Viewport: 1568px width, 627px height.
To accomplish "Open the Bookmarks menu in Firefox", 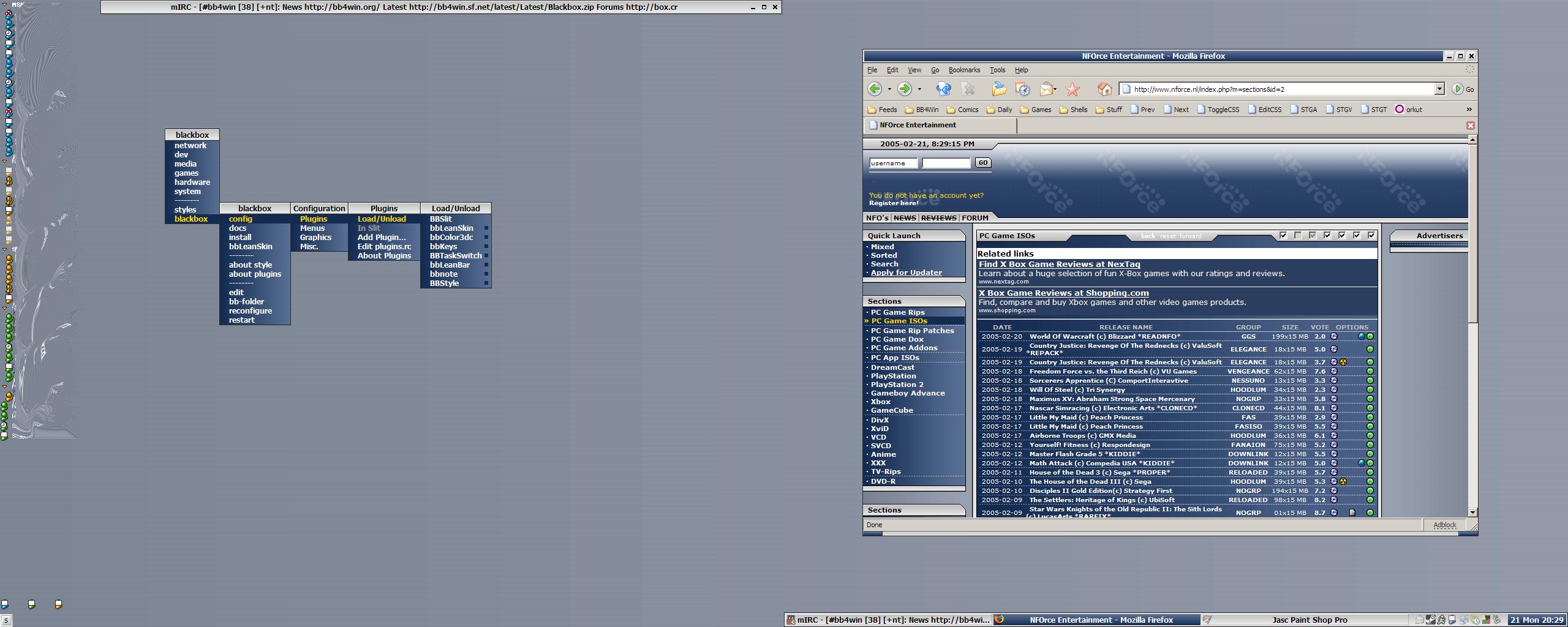I will [x=964, y=70].
